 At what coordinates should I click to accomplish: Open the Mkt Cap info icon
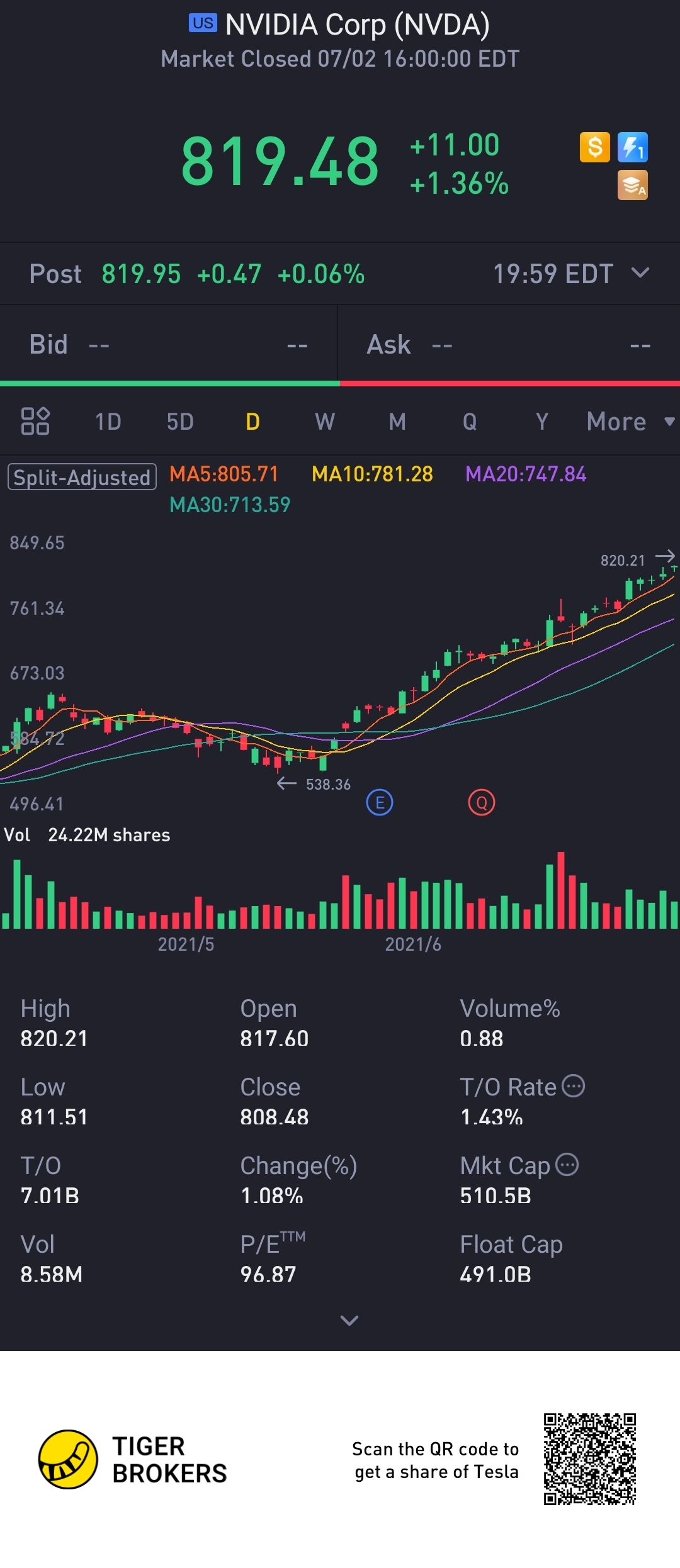coord(567,1165)
